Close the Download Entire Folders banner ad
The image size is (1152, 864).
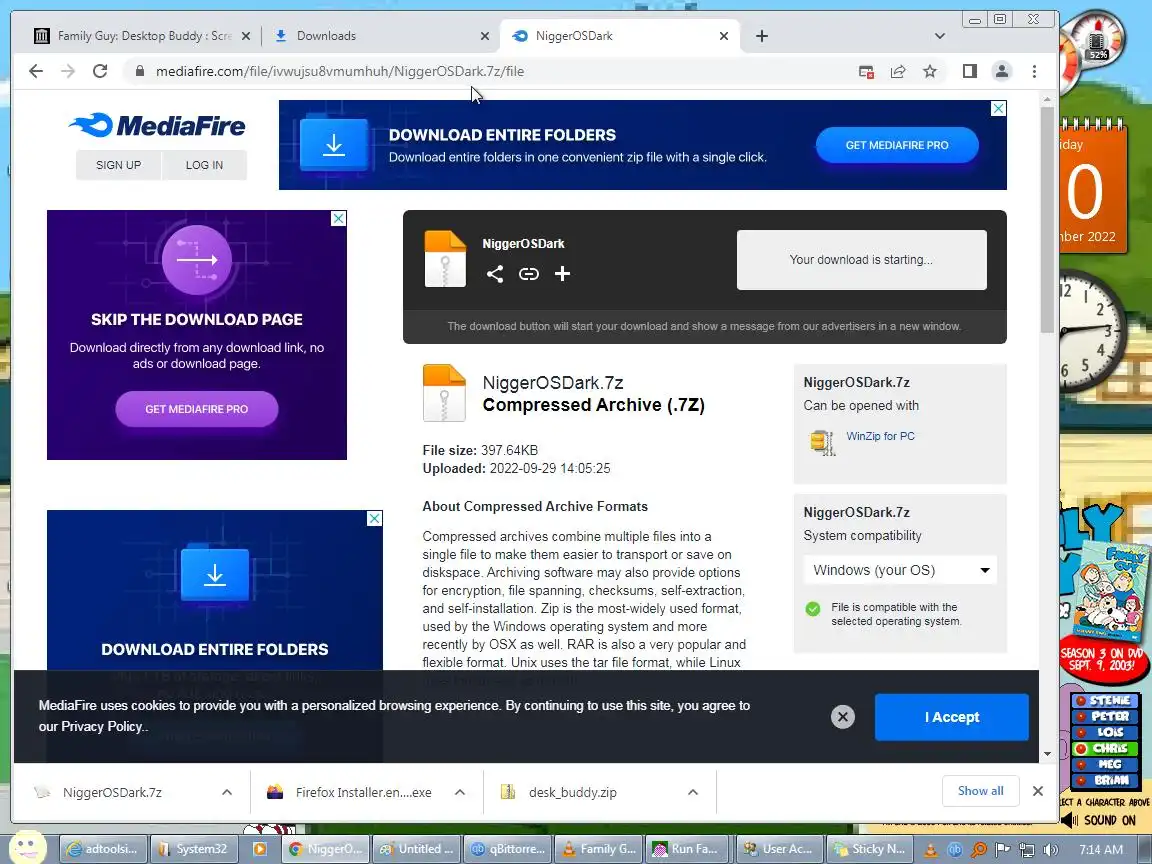[998, 108]
